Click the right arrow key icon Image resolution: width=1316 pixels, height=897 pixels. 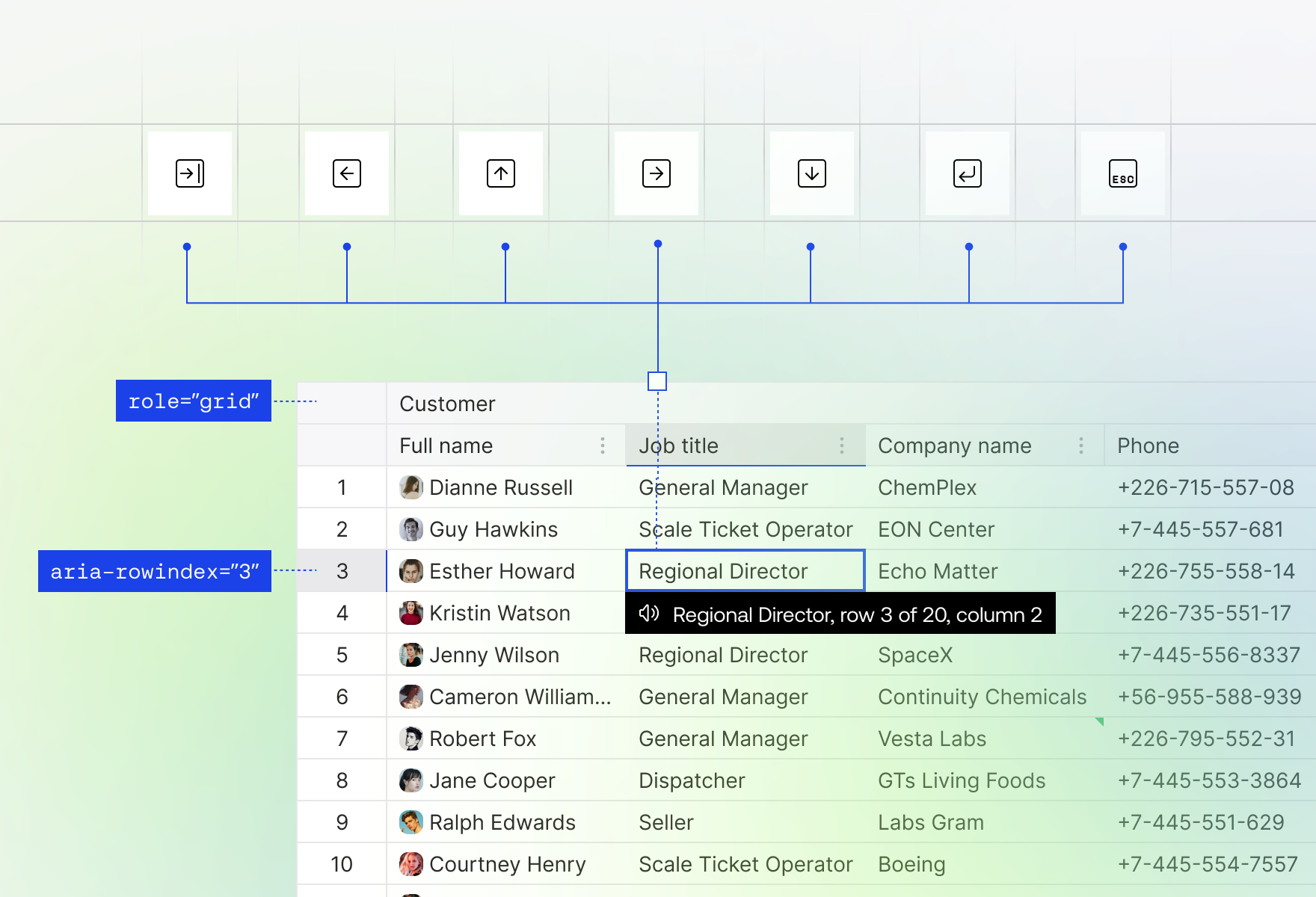[657, 173]
